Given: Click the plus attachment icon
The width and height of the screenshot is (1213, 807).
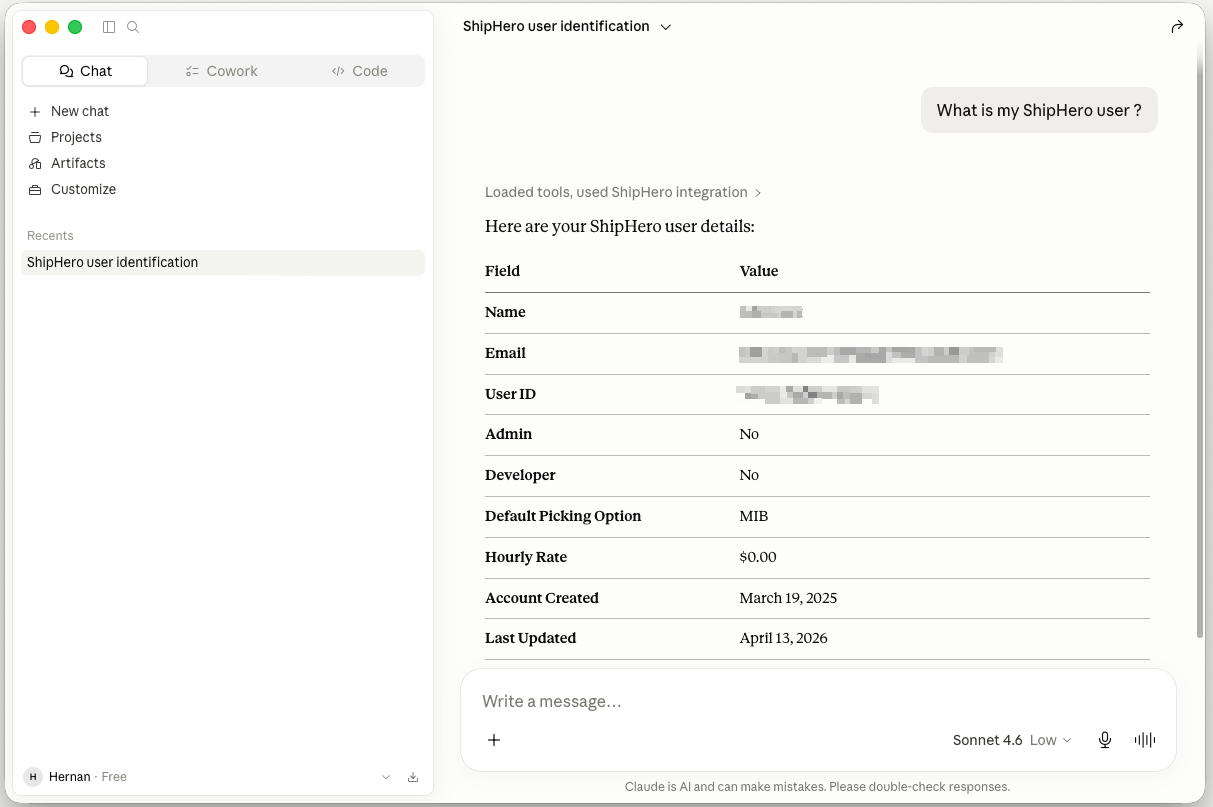Looking at the screenshot, I should point(494,740).
